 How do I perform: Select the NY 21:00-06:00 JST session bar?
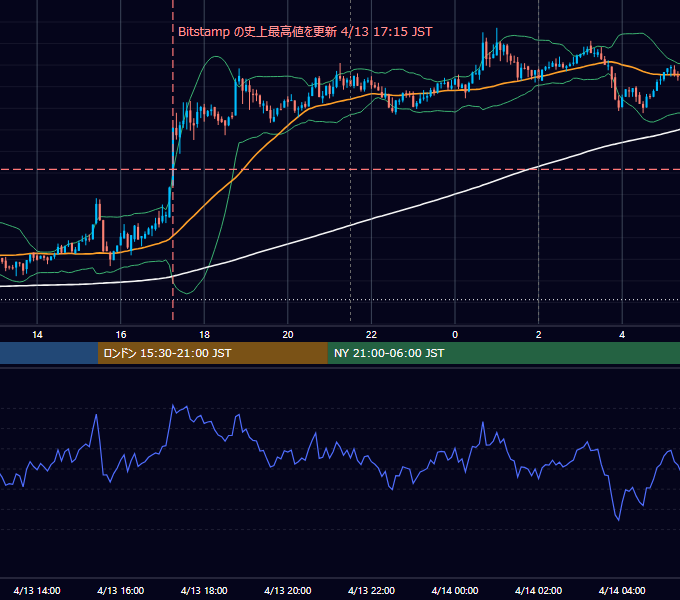pyautogui.click(x=503, y=353)
